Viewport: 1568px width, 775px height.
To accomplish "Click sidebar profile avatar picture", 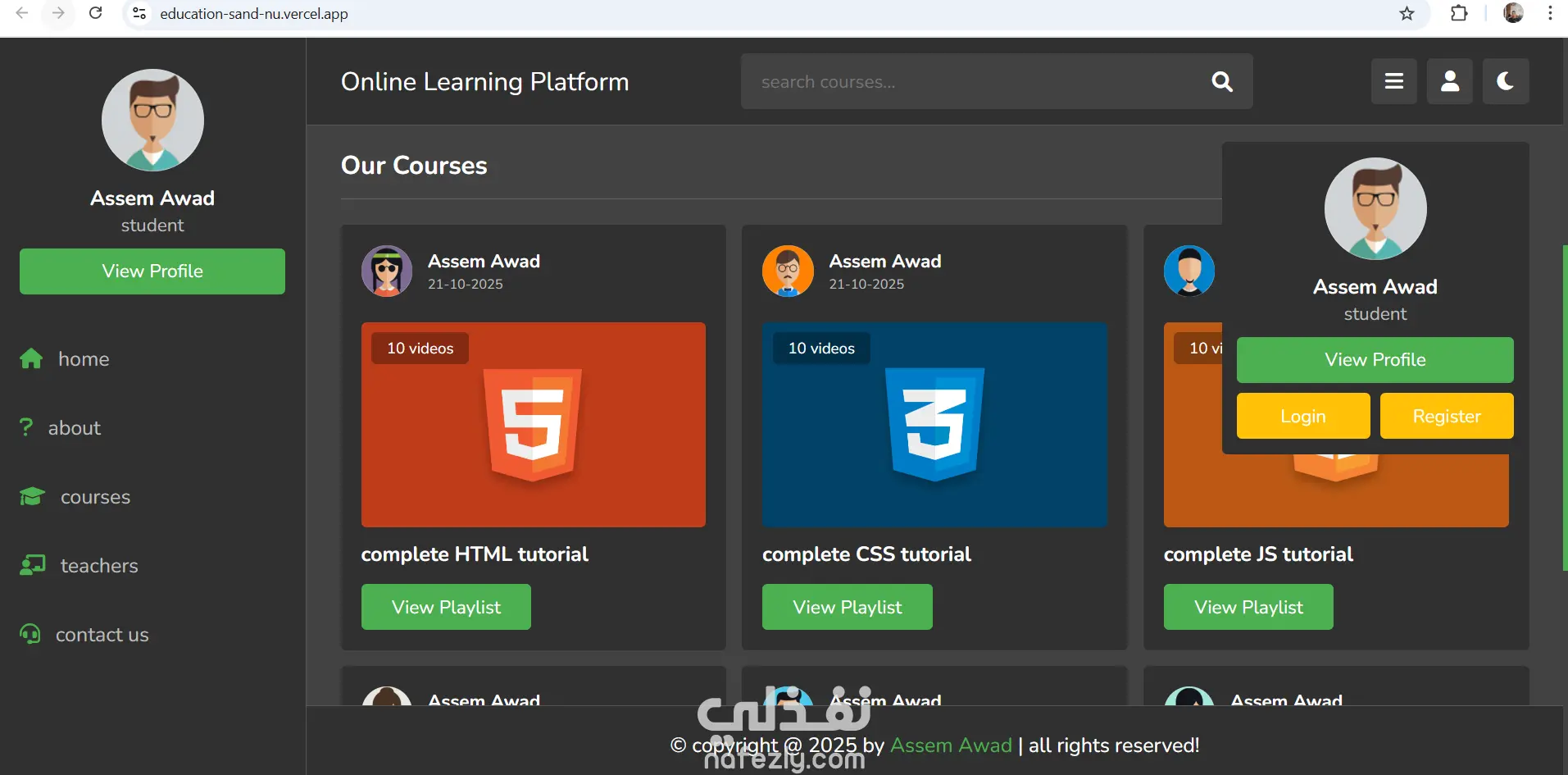I will tap(152, 120).
